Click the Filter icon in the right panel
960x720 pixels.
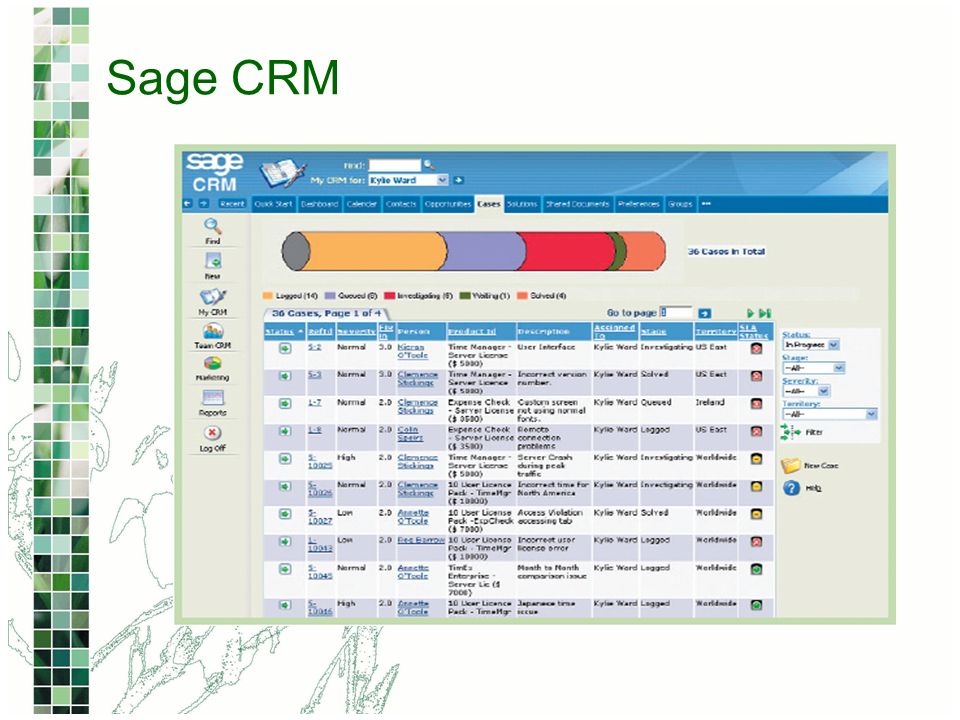790,432
